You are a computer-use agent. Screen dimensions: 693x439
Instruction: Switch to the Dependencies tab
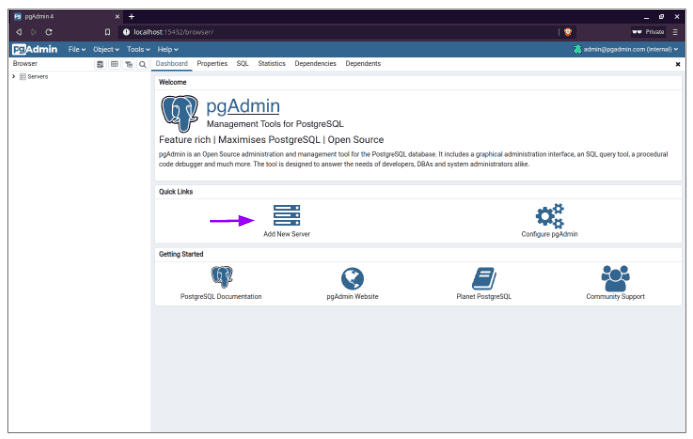point(316,64)
